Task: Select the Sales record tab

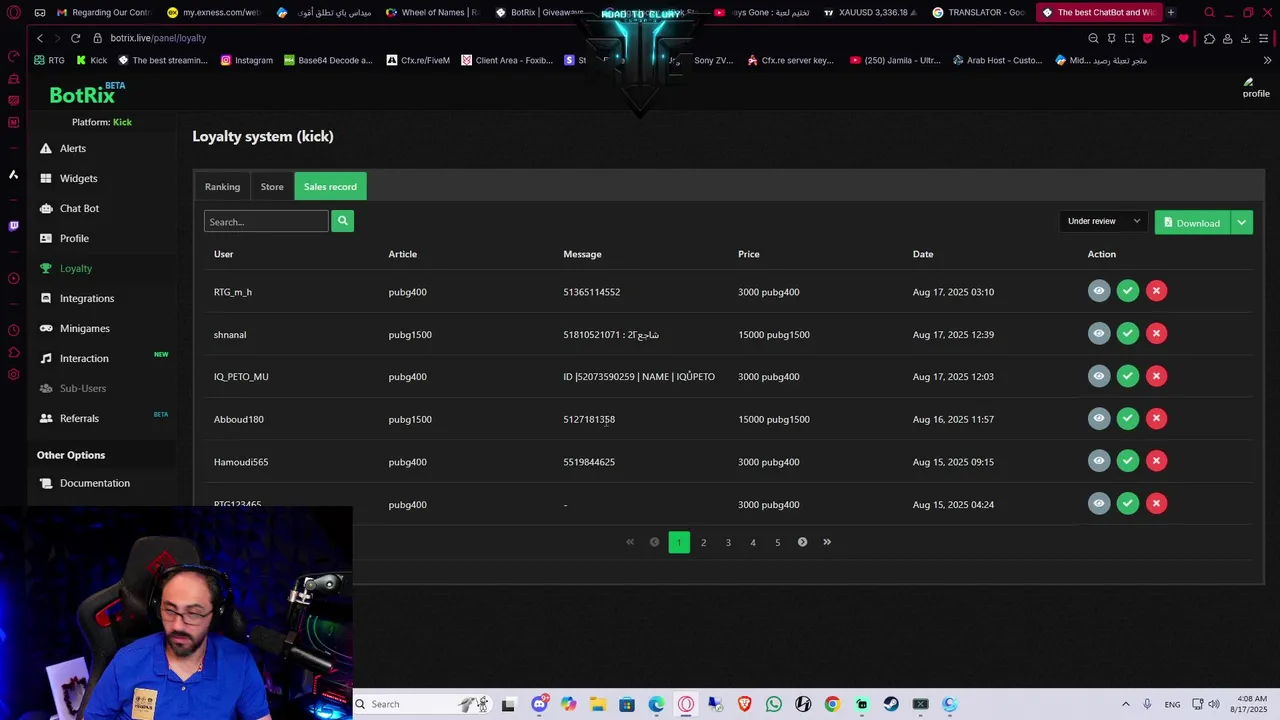Action: pyautogui.click(x=330, y=187)
